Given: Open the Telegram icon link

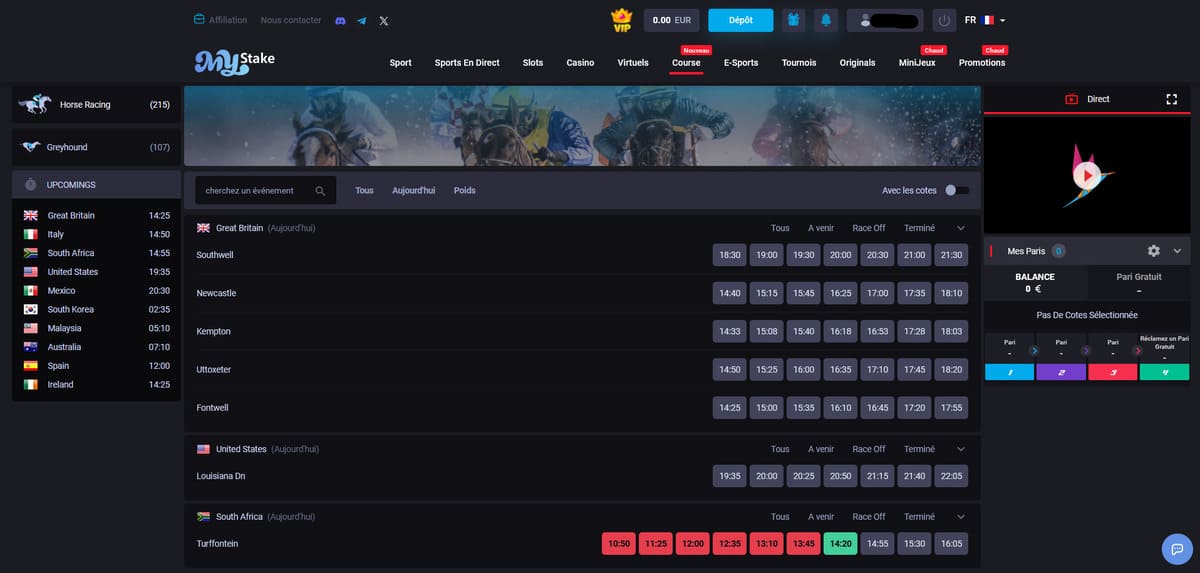Looking at the screenshot, I should click(x=362, y=20).
